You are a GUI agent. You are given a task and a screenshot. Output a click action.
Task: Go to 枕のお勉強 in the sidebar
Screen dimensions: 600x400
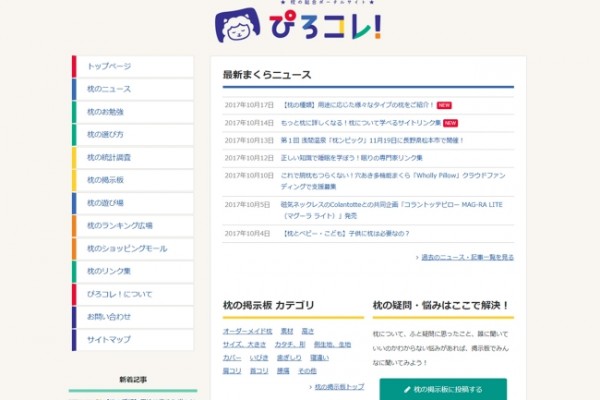pos(133,112)
